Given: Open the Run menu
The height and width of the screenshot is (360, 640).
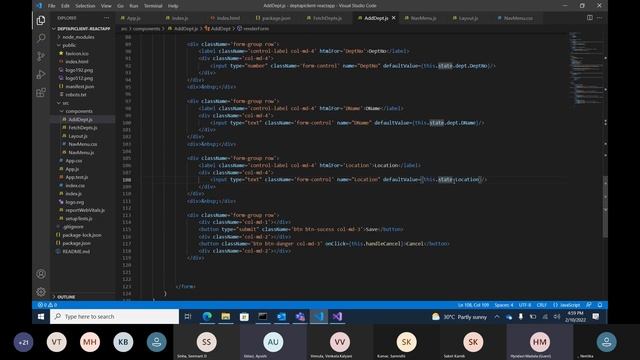Looking at the screenshot, I should coord(133,6).
